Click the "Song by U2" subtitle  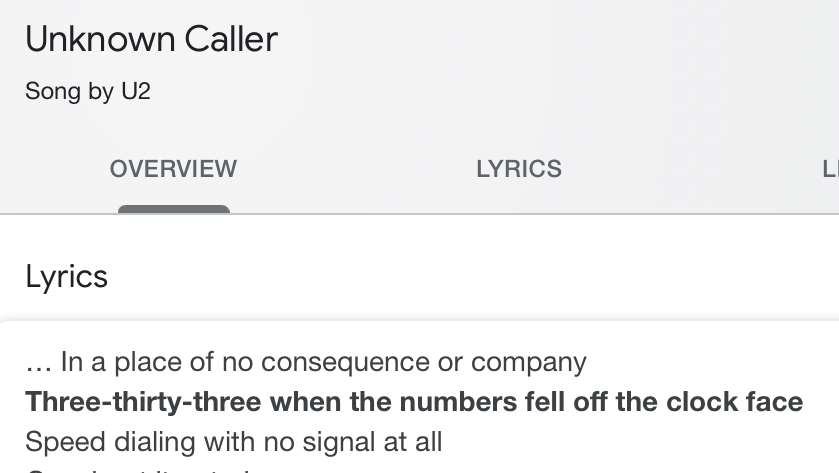coord(88,92)
